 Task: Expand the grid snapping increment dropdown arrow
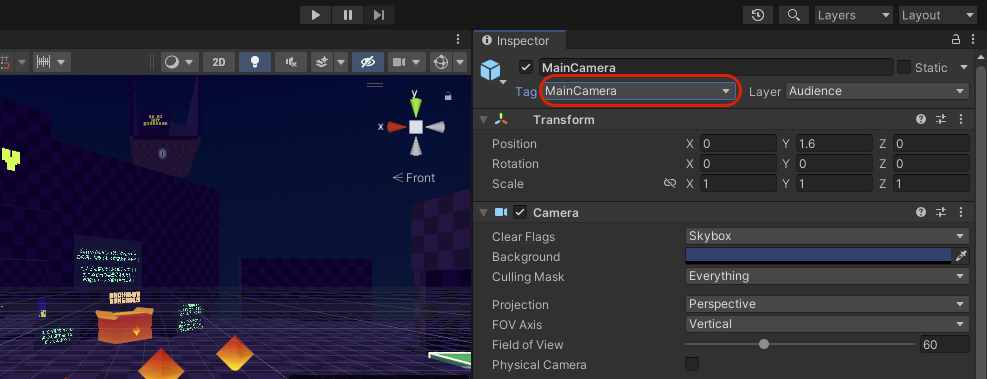(62, 62)
